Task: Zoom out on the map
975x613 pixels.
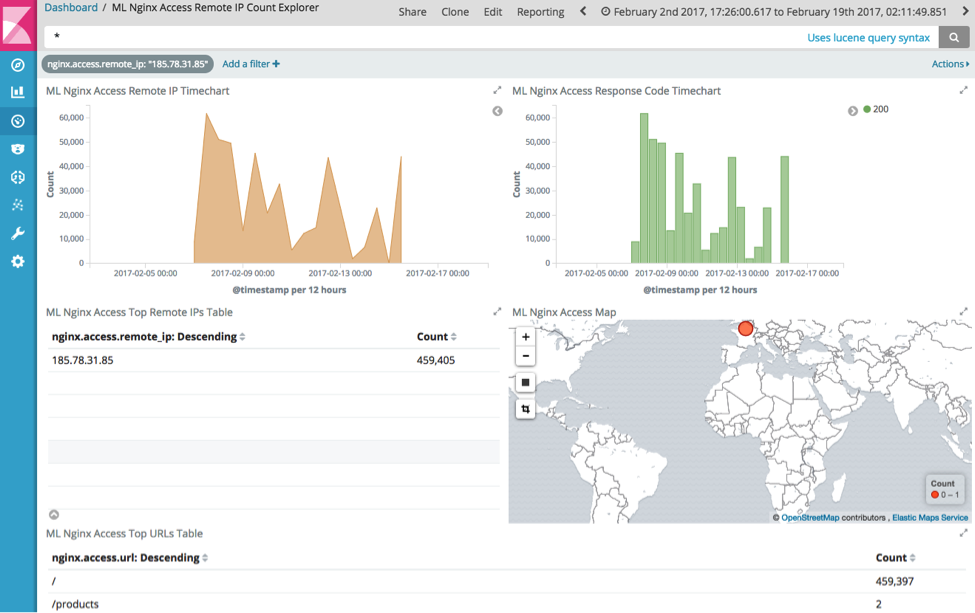Action: pos(525,356)
